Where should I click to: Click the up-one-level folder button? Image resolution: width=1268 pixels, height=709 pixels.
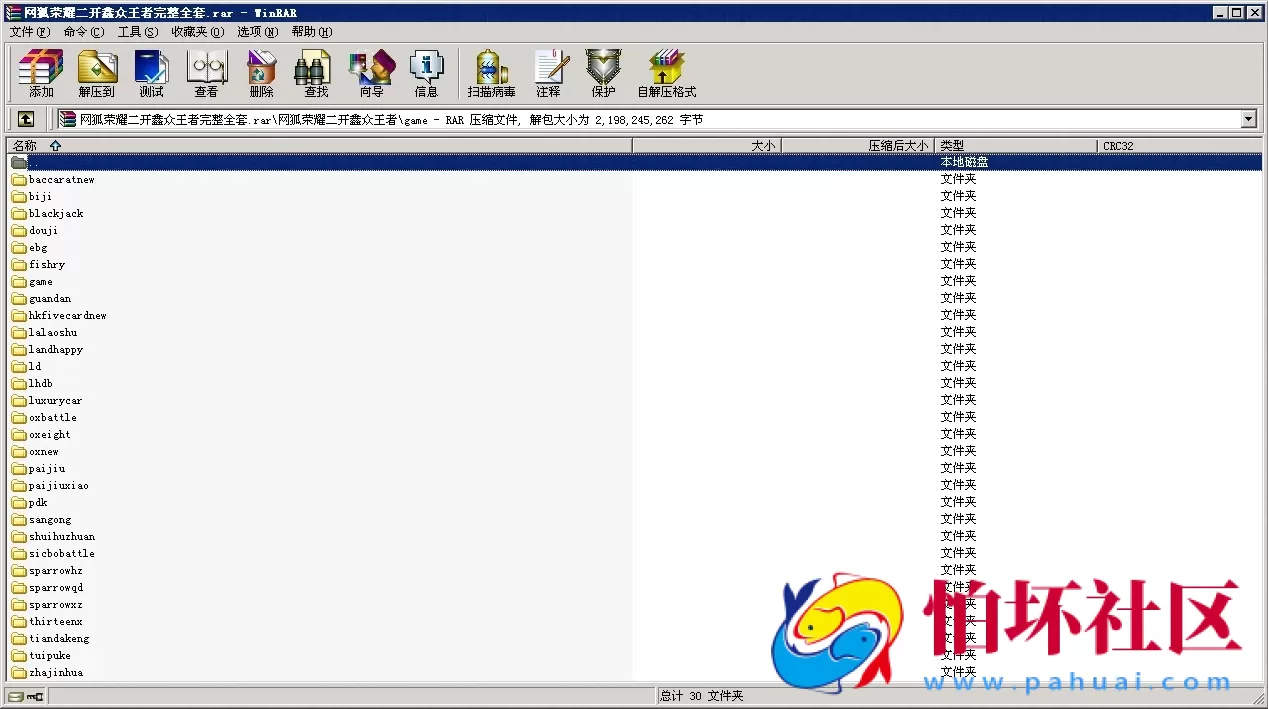point(26,120)
